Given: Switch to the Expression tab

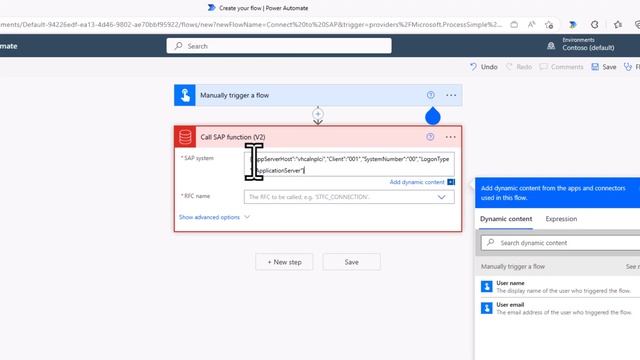Looking at the screenshot, I should 561,219.
